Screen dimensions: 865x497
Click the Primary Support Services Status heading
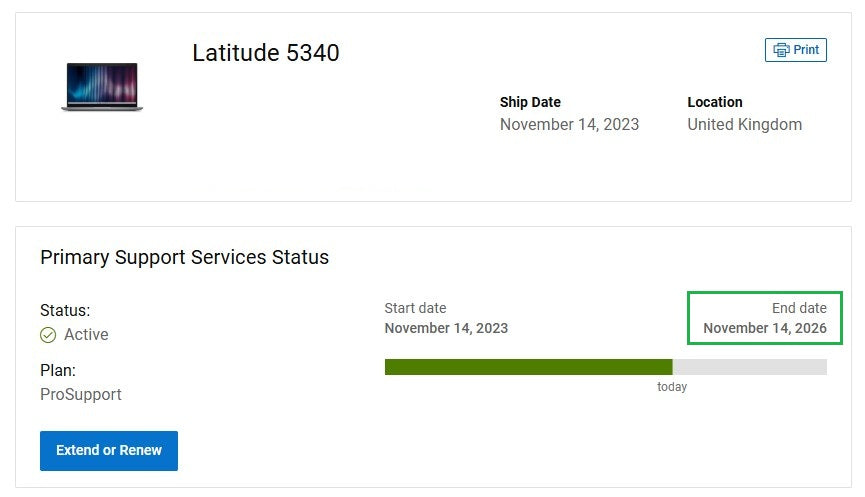click(184, 257)
